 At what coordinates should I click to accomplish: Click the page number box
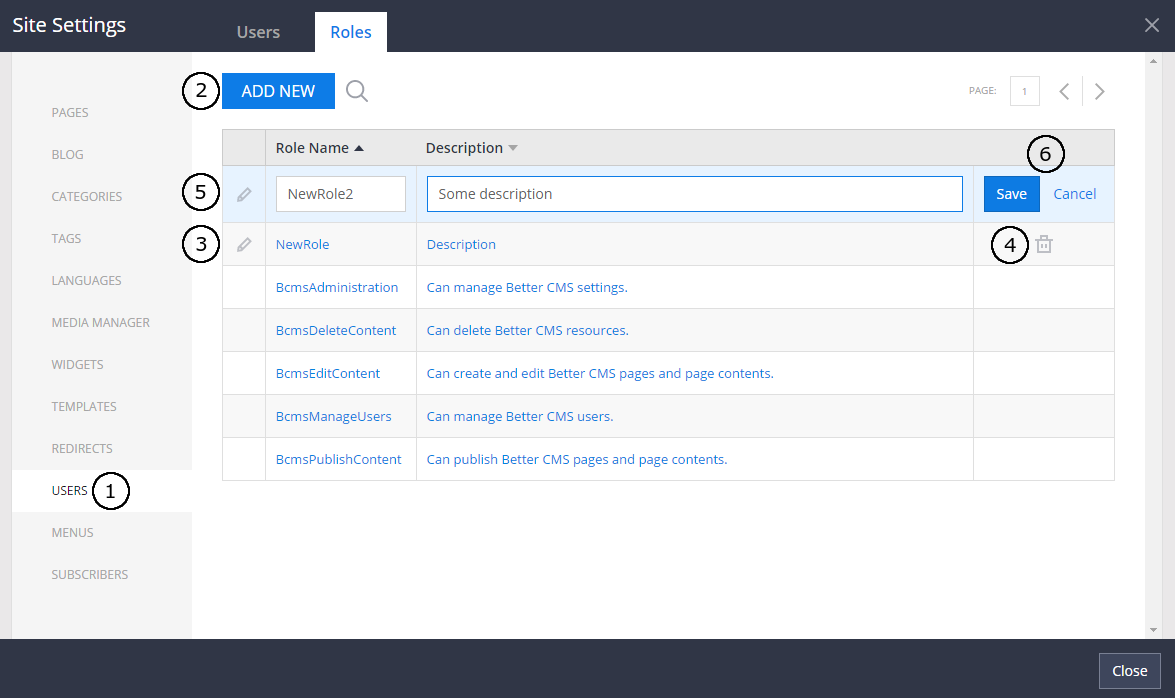(1024, 91)
